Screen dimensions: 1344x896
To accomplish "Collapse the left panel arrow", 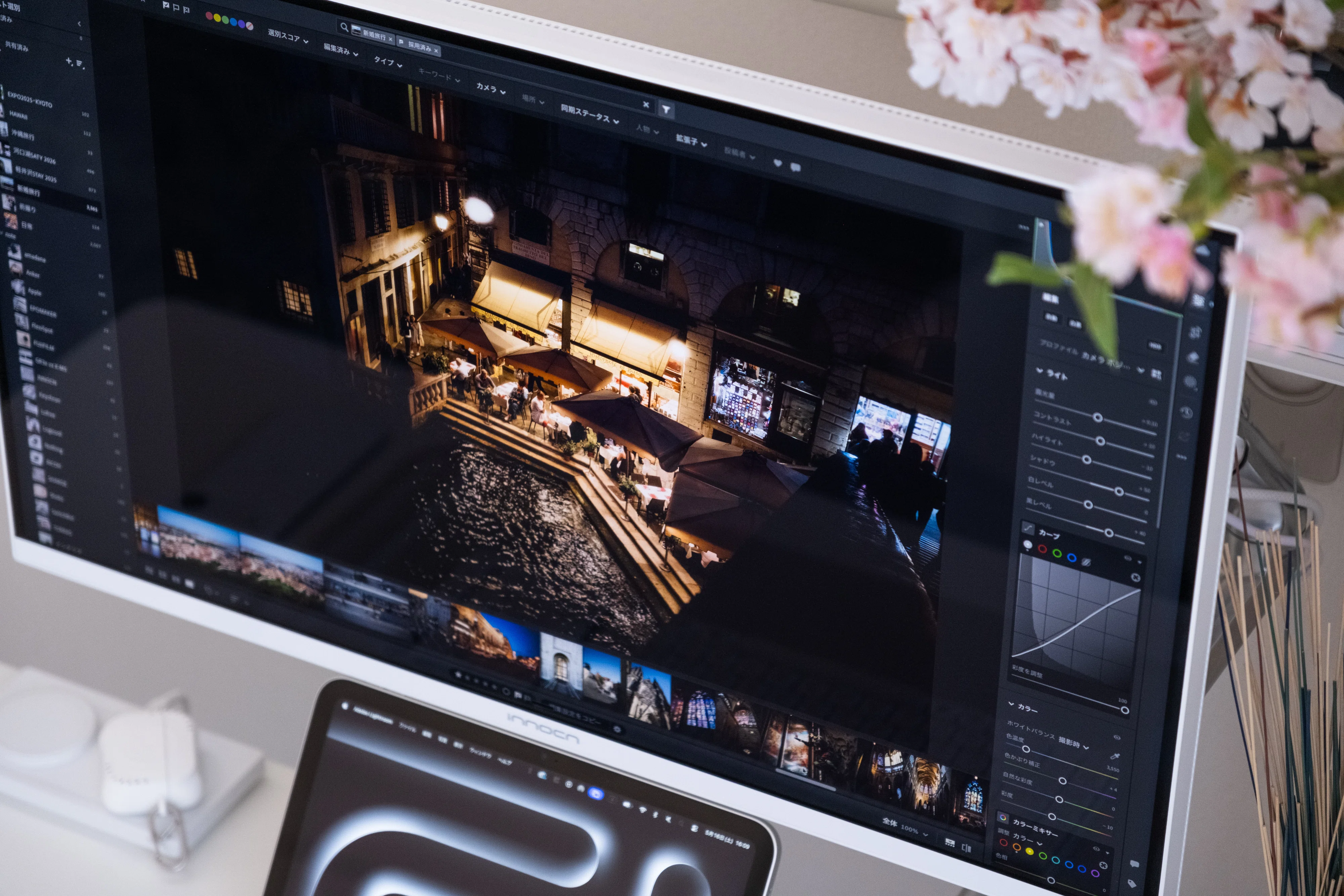I will [79, 24].
